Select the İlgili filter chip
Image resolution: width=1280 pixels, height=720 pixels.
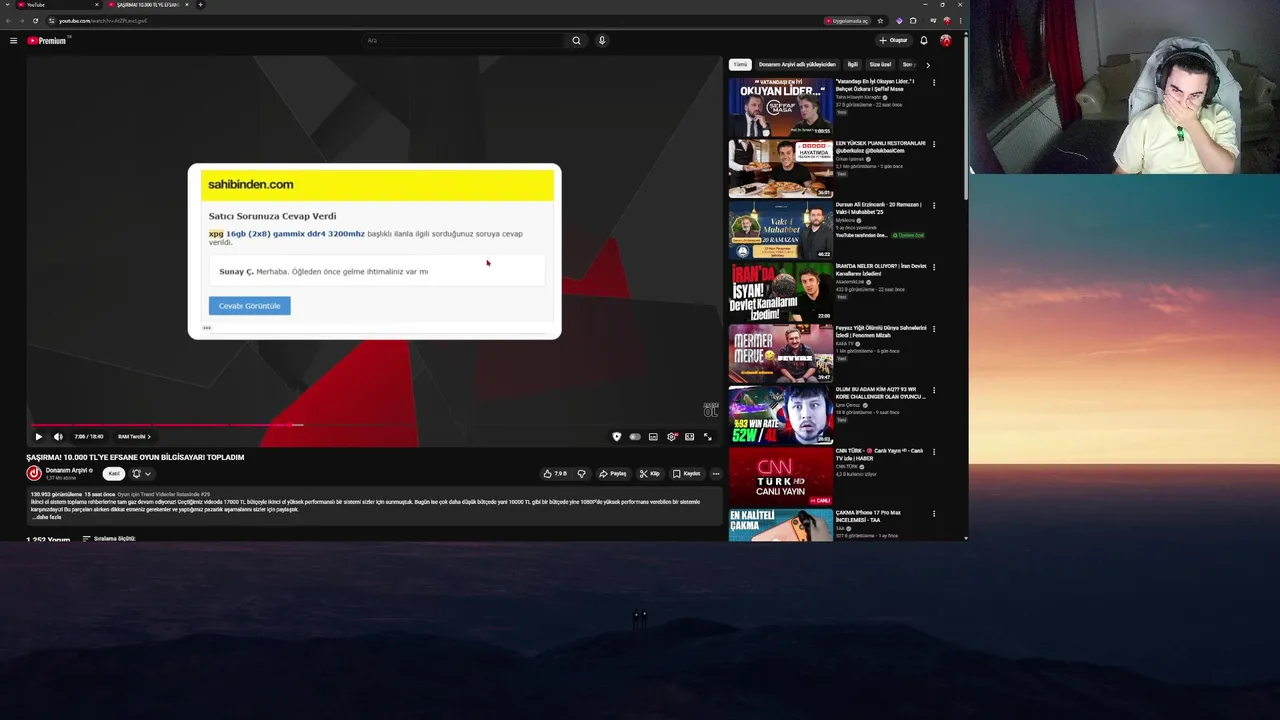point(853,65)
